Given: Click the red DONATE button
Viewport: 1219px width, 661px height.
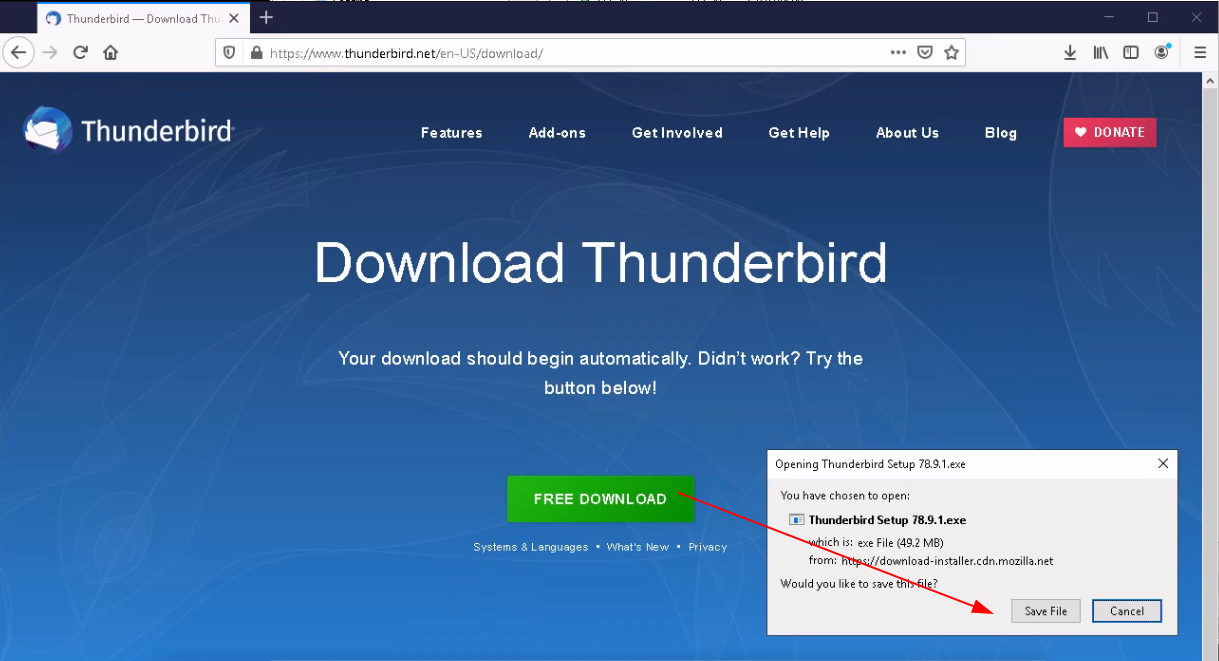Looking at the screenshot, I should coord(1110,132).
